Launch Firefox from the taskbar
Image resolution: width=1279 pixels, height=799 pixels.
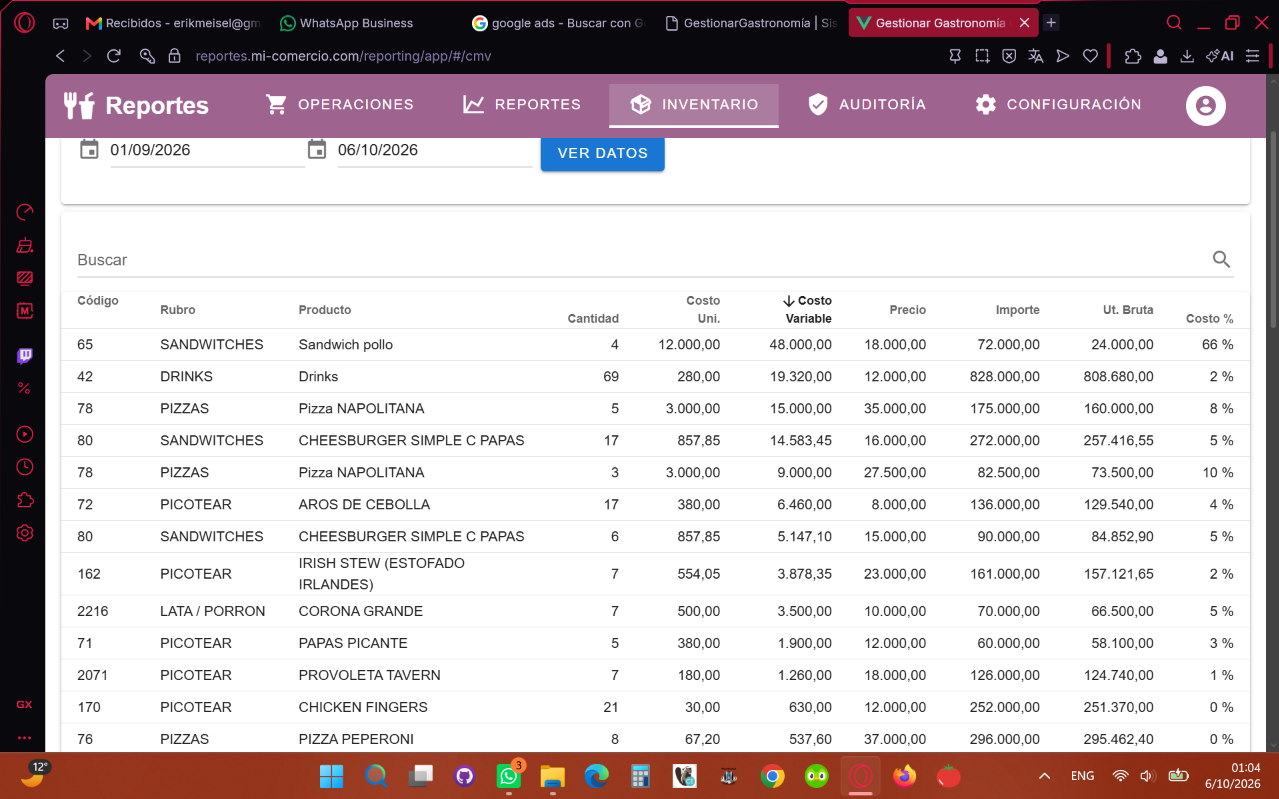click(904, 776)
